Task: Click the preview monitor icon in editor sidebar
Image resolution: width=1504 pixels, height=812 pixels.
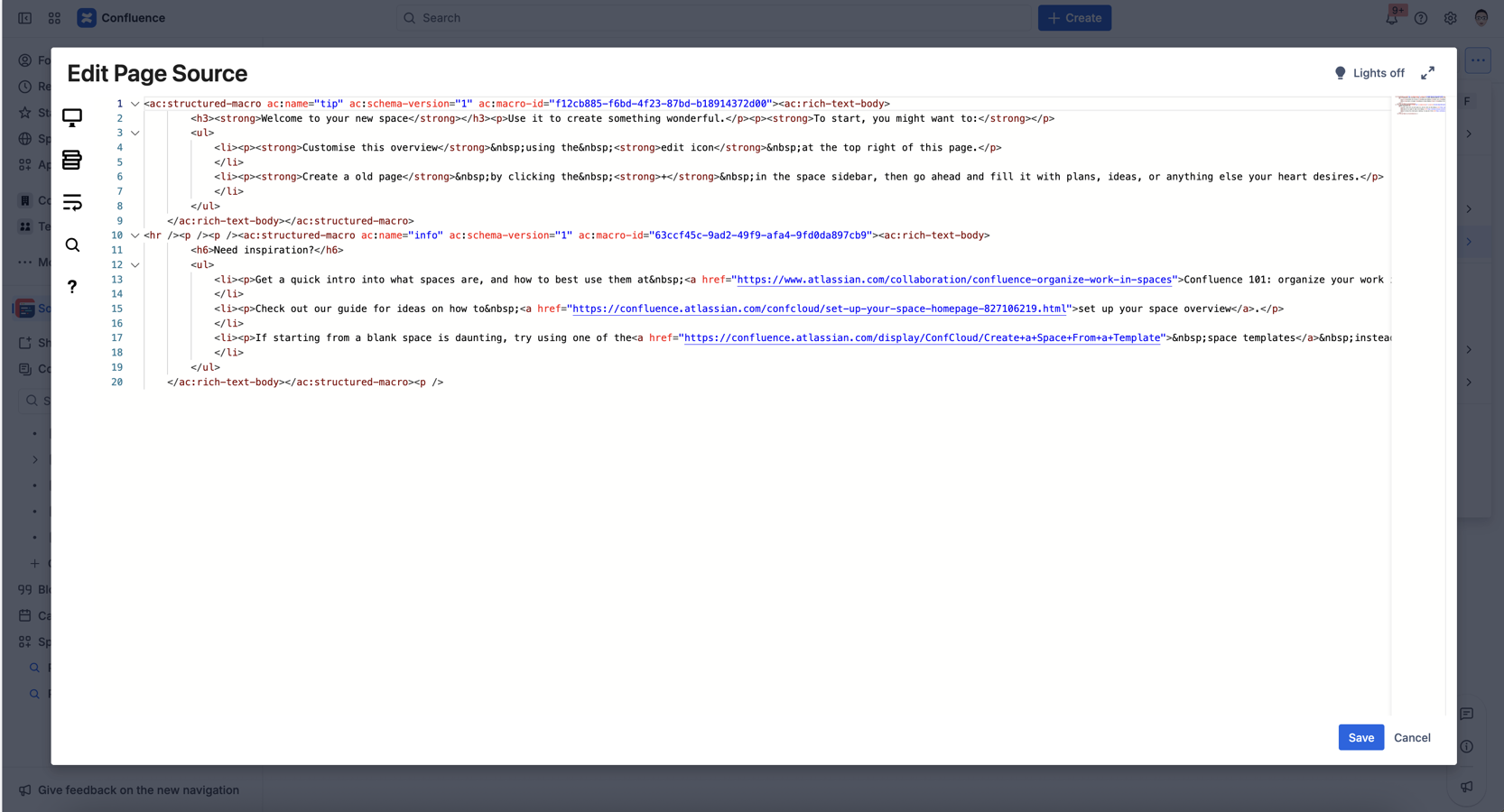Action: 72,117
